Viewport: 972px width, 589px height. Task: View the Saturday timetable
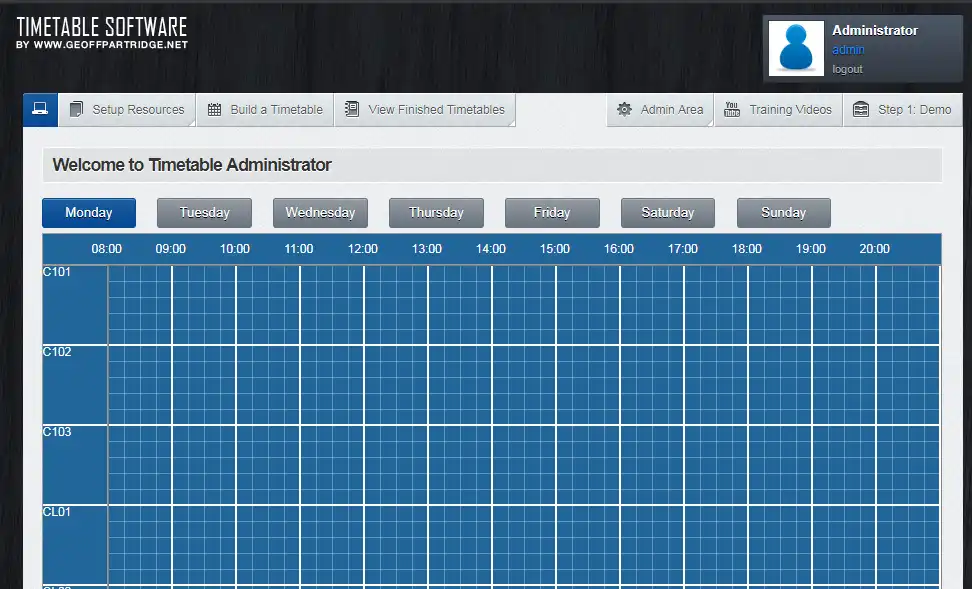(x=667, y=212)
